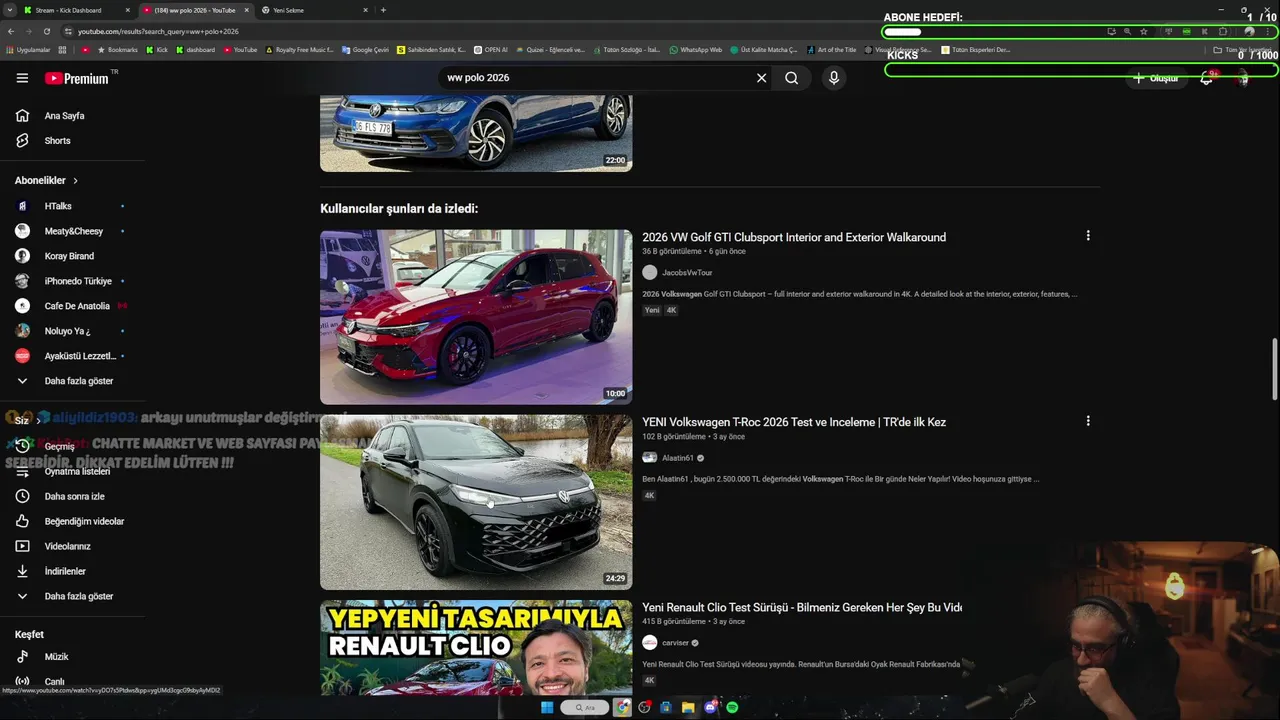
Task: Play the blue Polo thumbnail
Action: [476, 133]
